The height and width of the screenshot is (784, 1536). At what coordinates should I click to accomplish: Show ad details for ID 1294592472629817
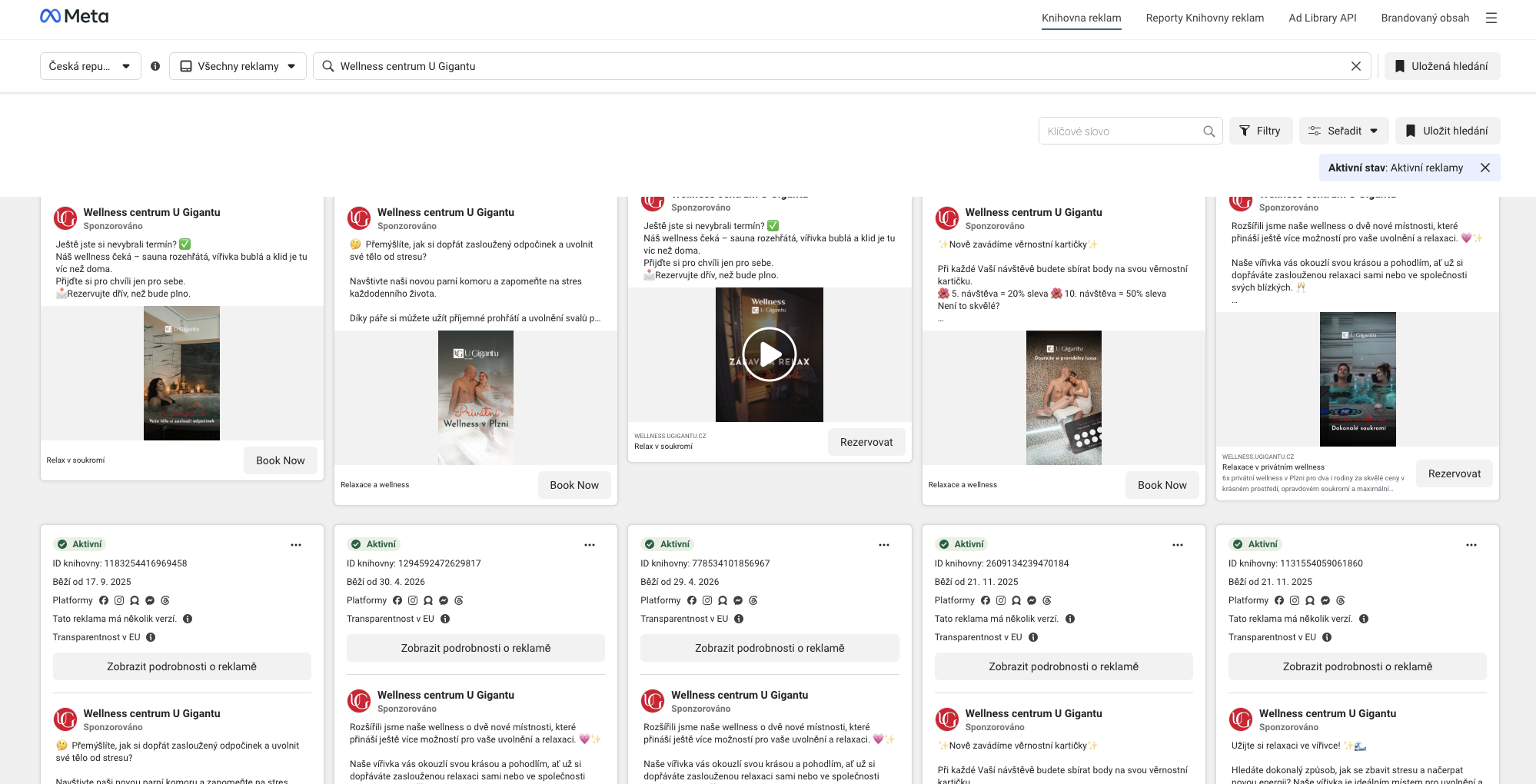476,648
